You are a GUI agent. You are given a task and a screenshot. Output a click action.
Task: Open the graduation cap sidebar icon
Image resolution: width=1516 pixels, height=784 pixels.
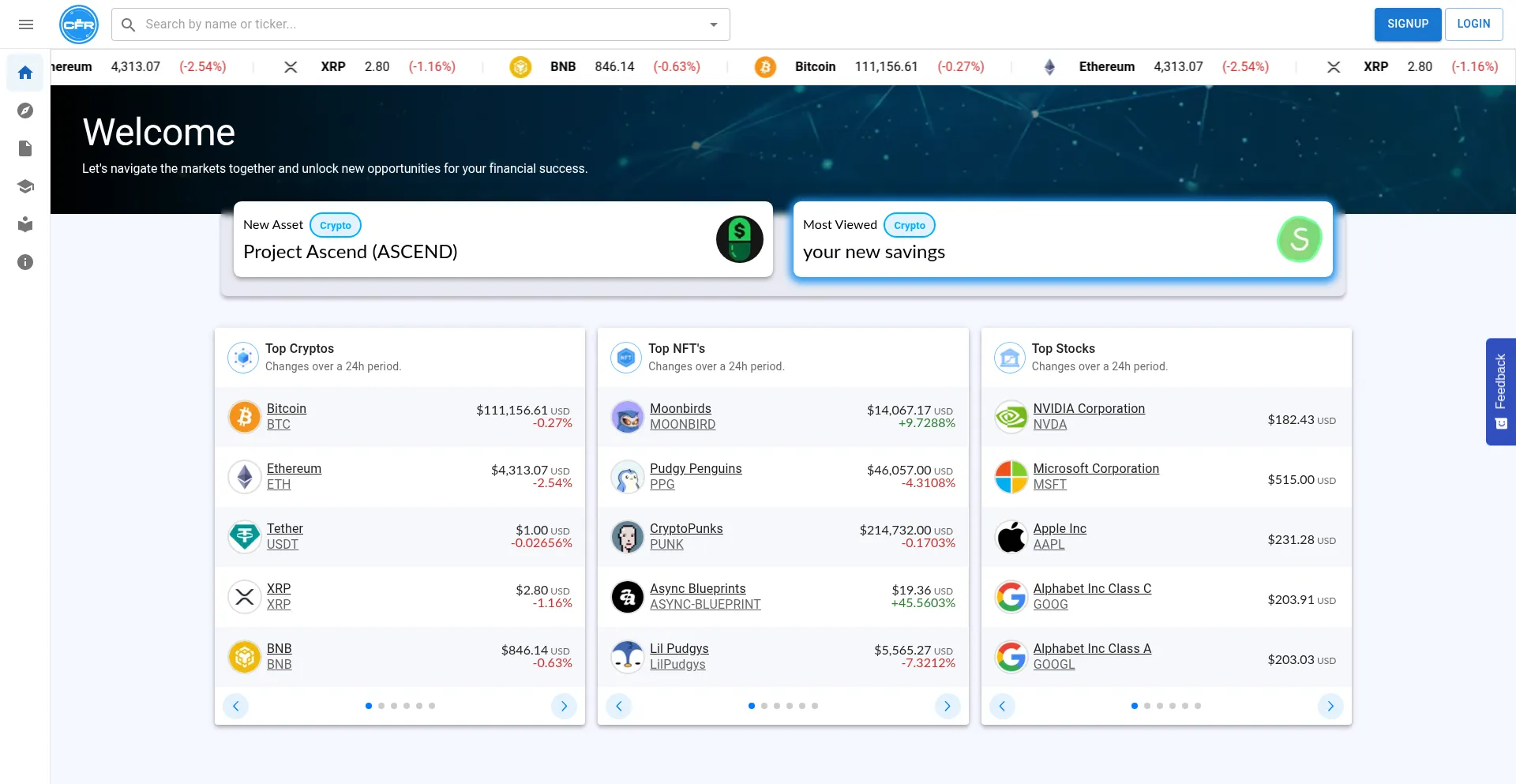(25, 186)
